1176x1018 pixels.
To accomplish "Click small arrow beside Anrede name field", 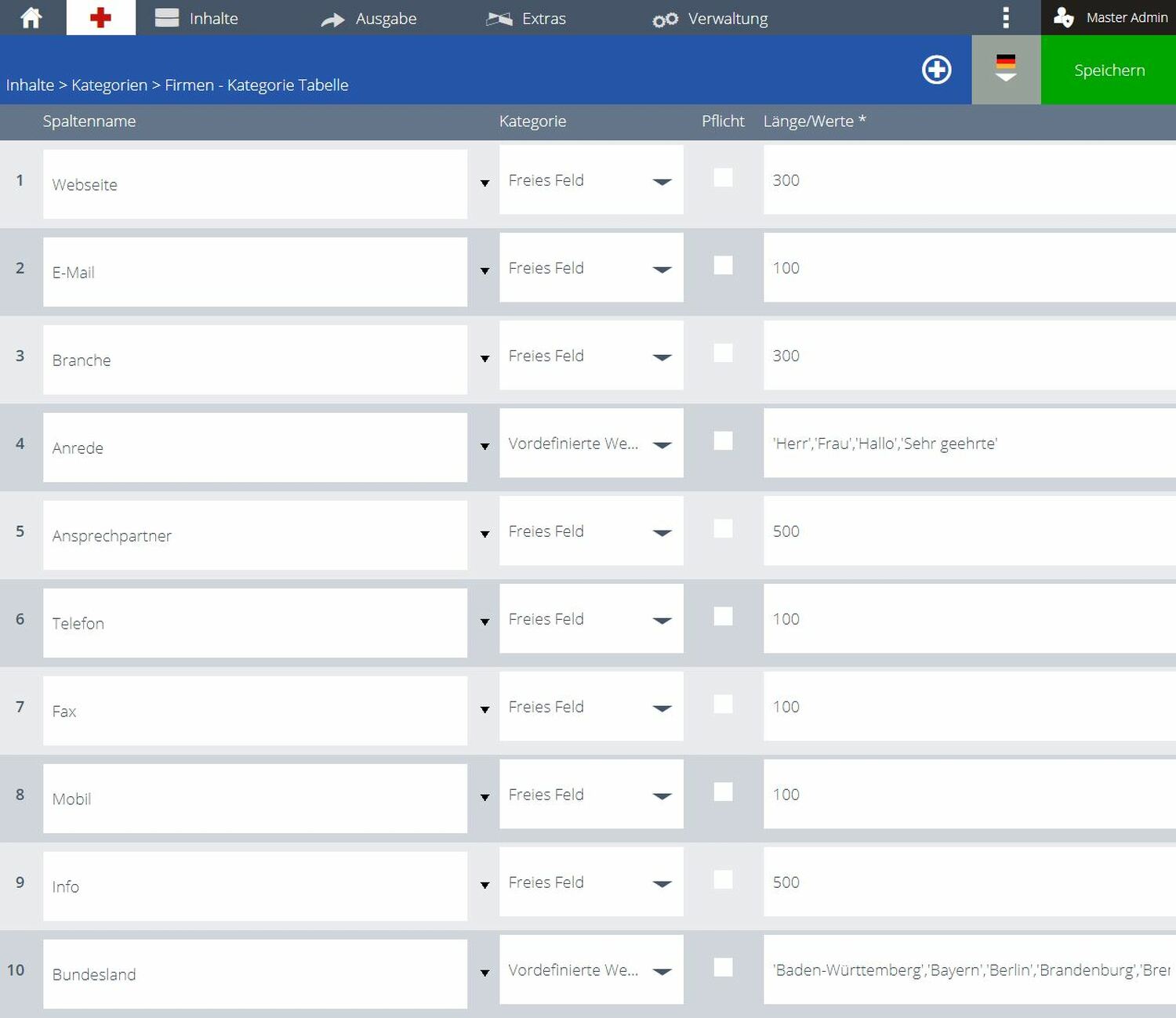I will pos(485,447).
